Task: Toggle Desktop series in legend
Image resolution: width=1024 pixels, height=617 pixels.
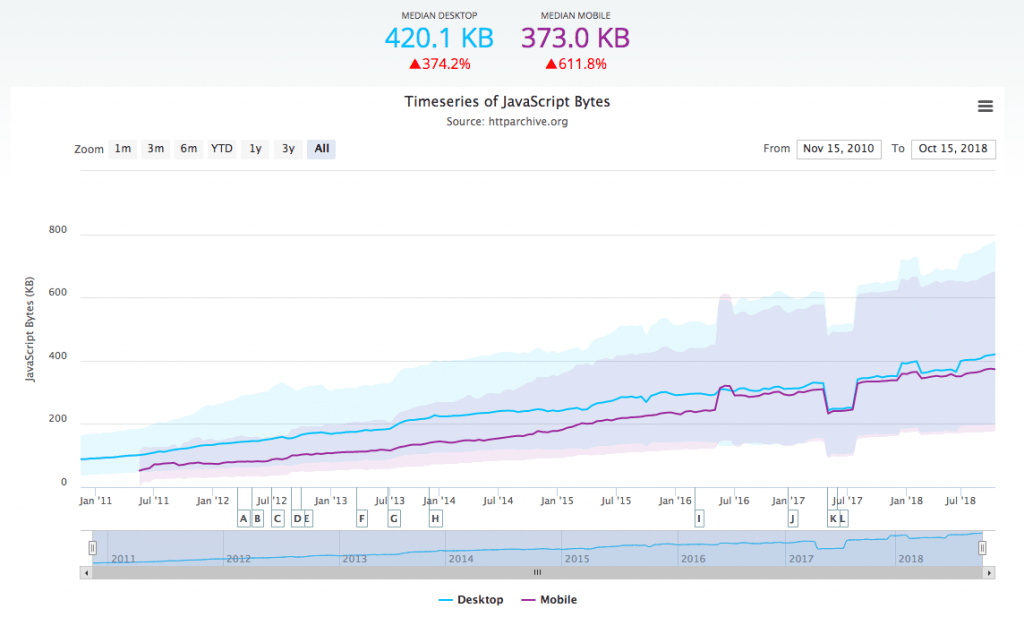Action: (471, 600)
